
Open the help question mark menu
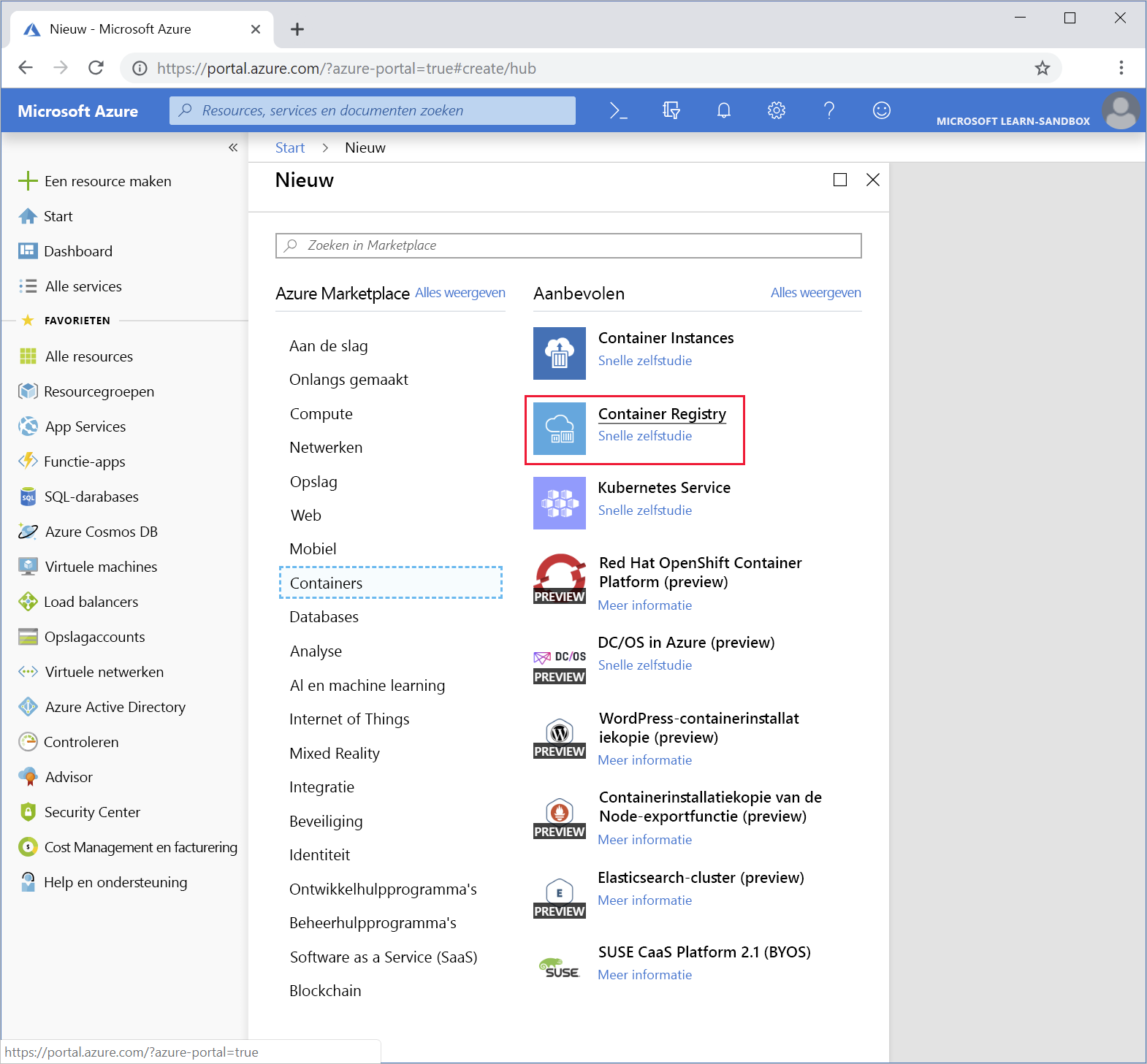829,110
